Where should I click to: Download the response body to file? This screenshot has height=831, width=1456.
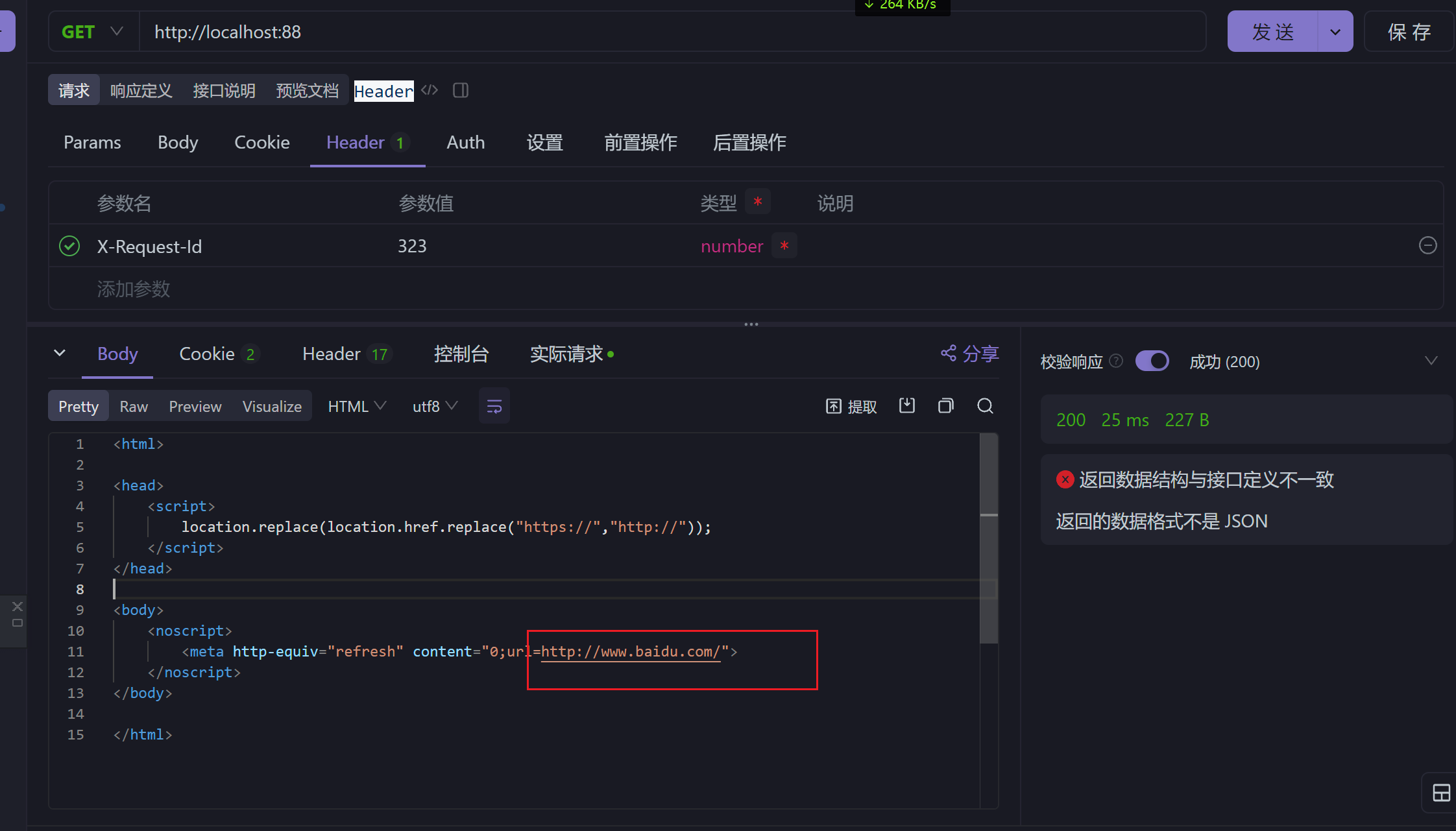coord(907,406)
